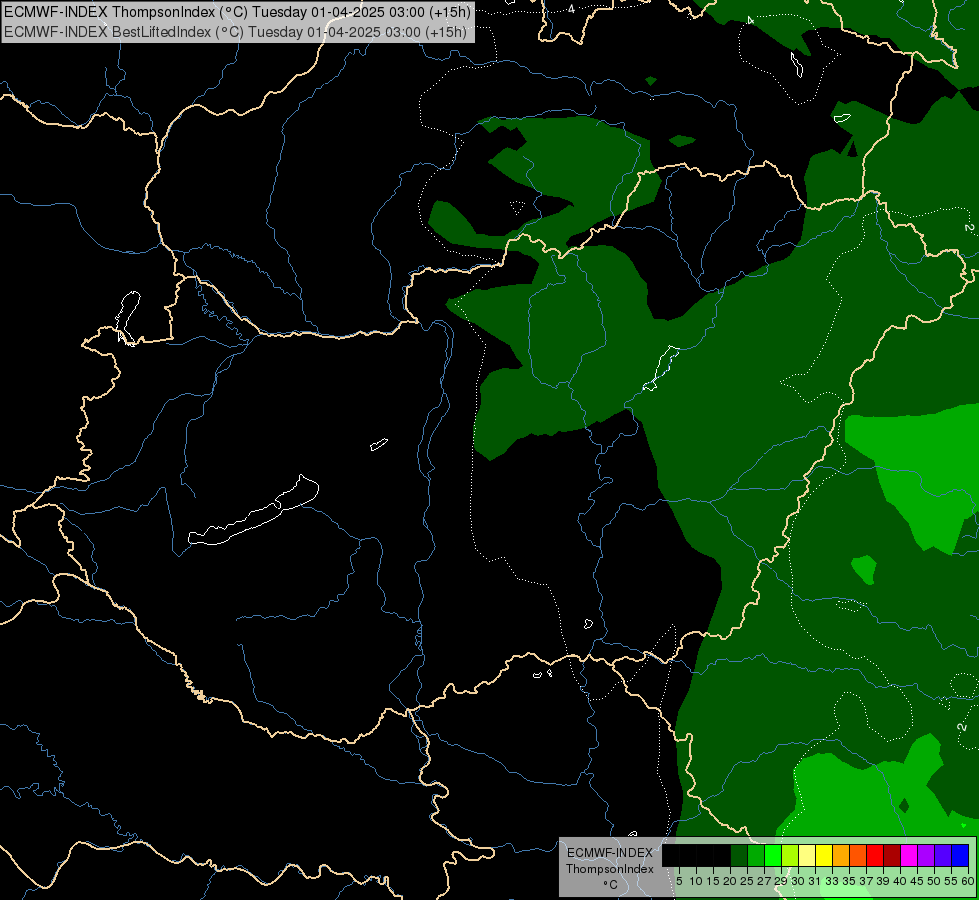Click the legend's ThompsonIndex label
This screenshot has width=979, height=900.
(609, 869)
